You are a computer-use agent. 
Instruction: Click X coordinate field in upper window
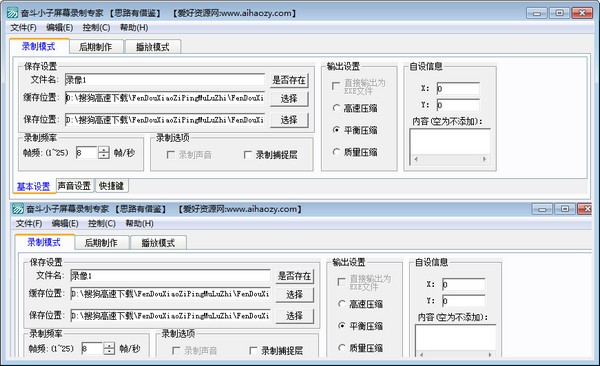(458, 88)
